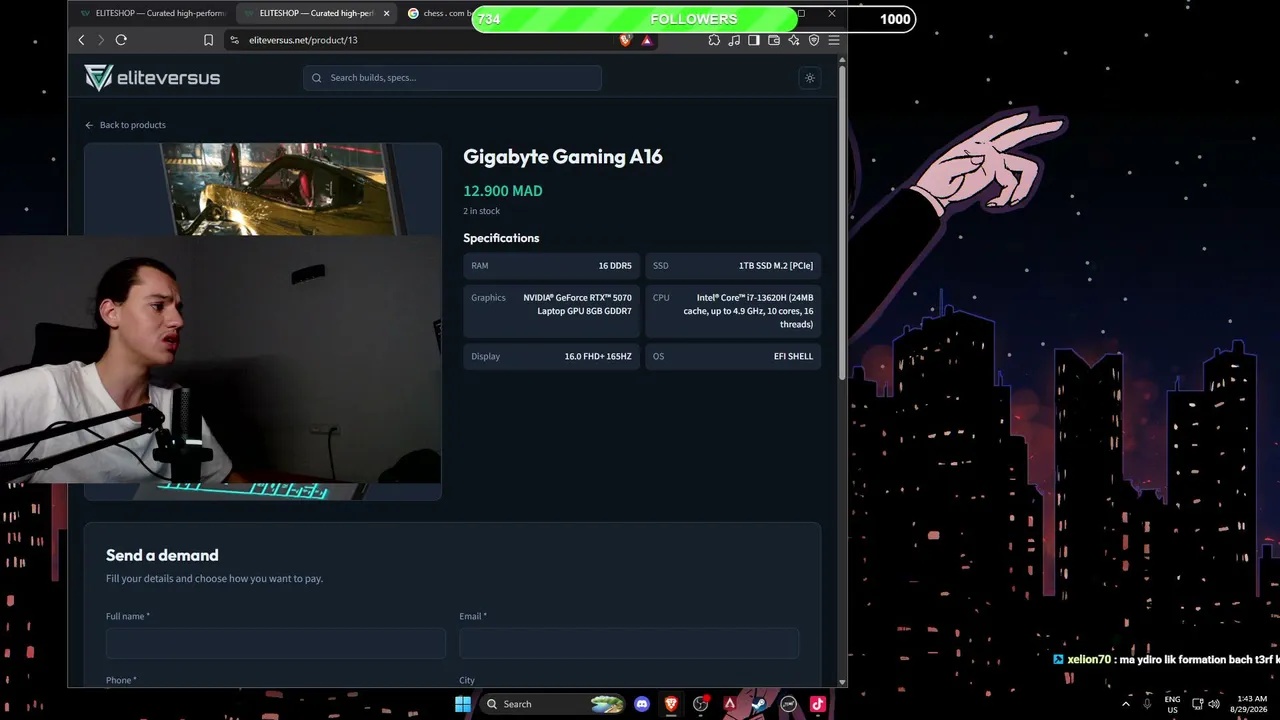The width and height of the screenshot is (1280, 720).
Task: Click the 16.0 FHD+ 165HZ display value
Action: tap(598, 356)
